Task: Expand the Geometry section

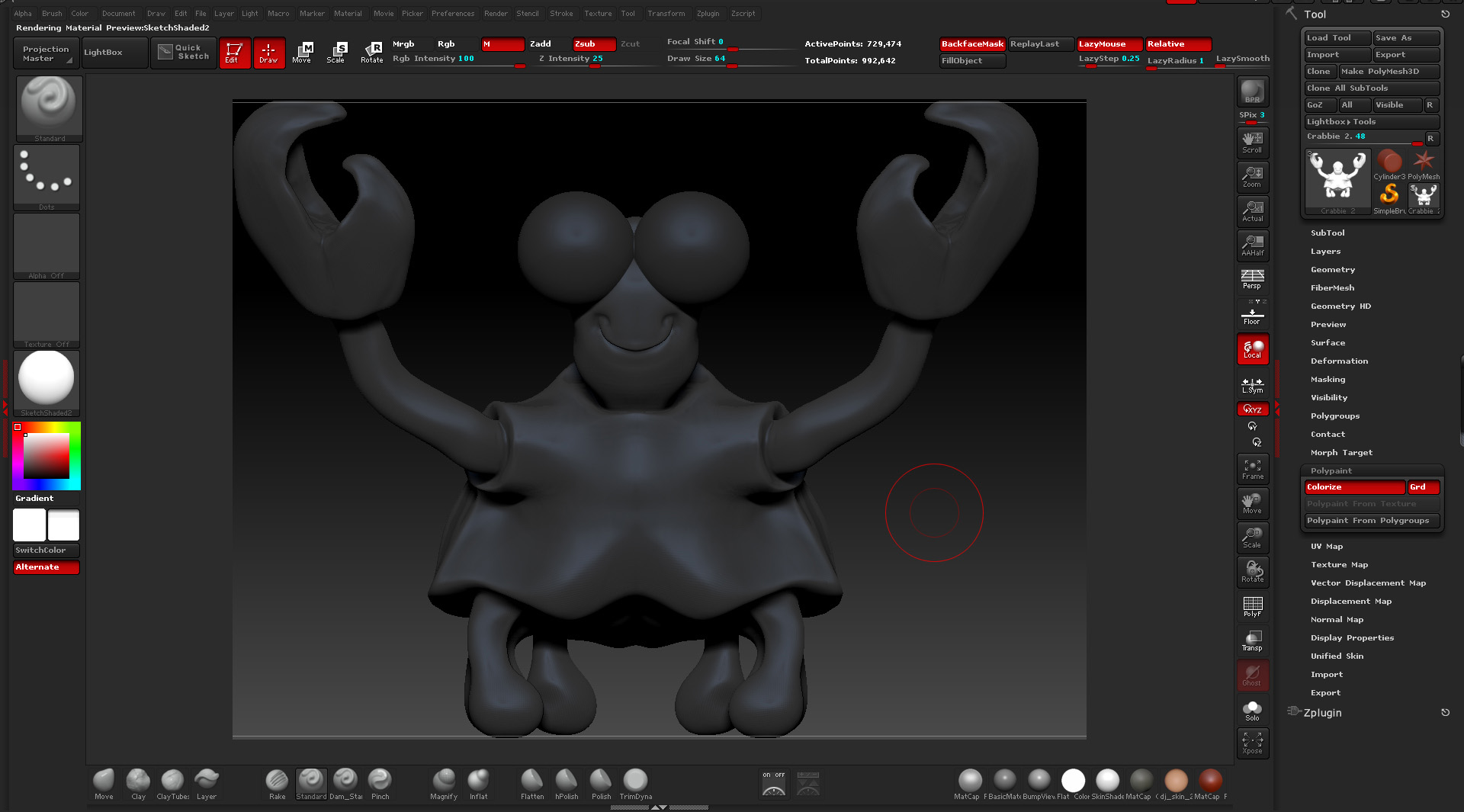Action: tap(1333, 270)
